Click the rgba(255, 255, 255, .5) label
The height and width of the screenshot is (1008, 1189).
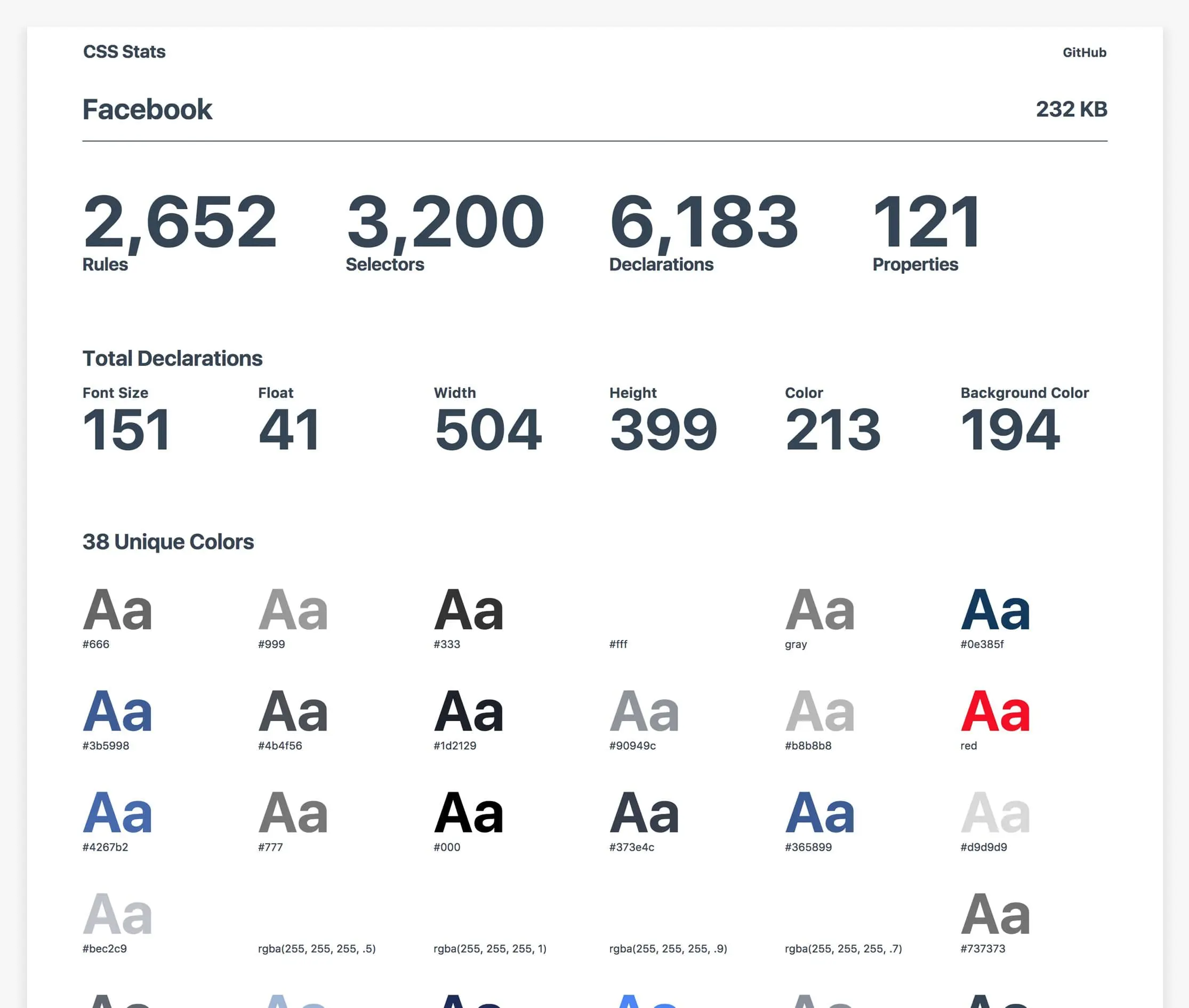(317, 949)
